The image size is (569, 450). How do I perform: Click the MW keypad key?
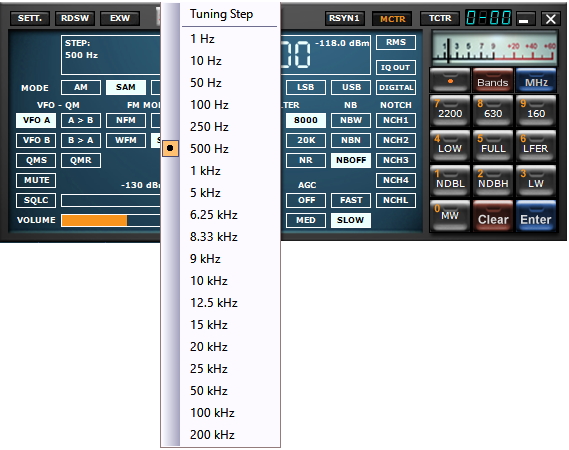click(x=450, y=216)
